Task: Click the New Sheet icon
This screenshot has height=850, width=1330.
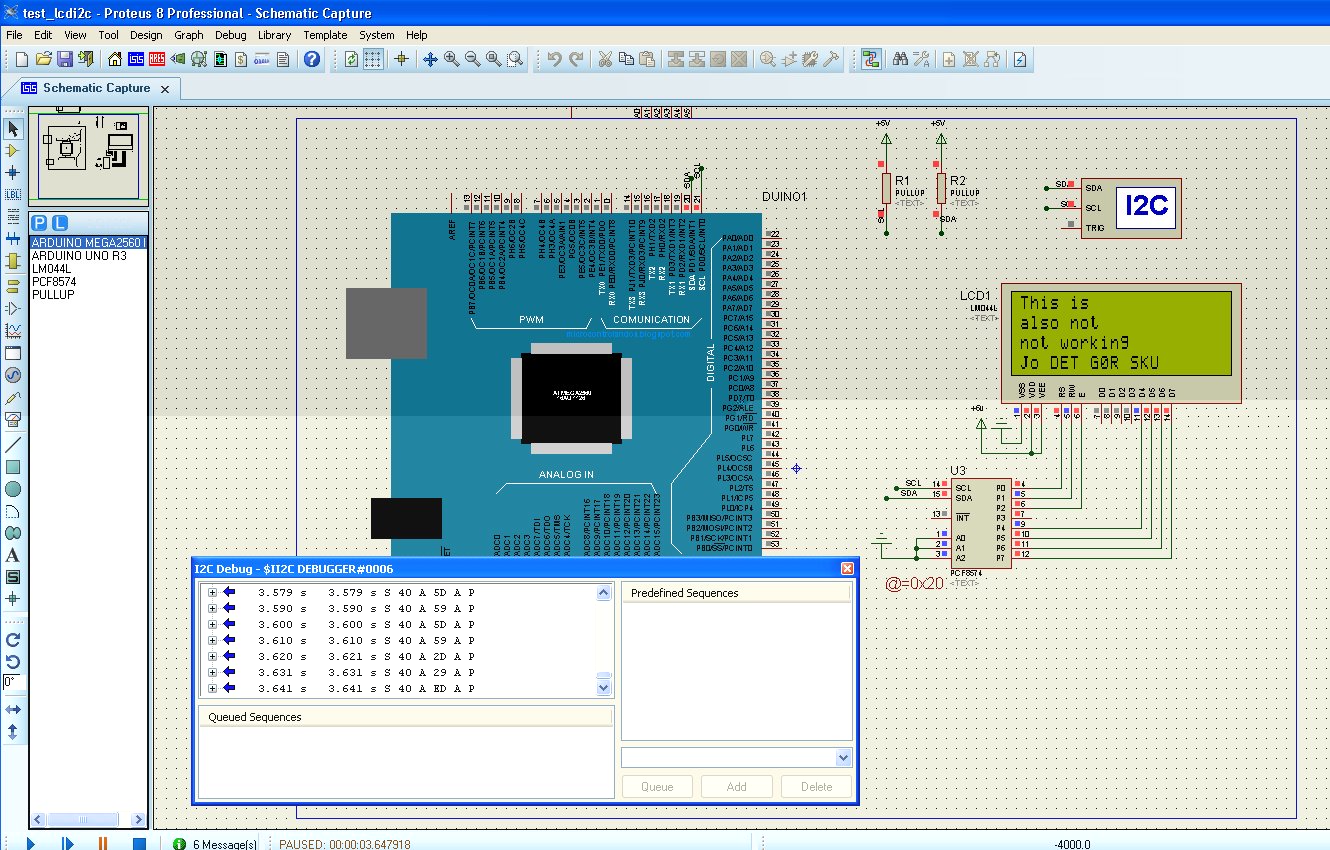Action: (x=949, y=60)
